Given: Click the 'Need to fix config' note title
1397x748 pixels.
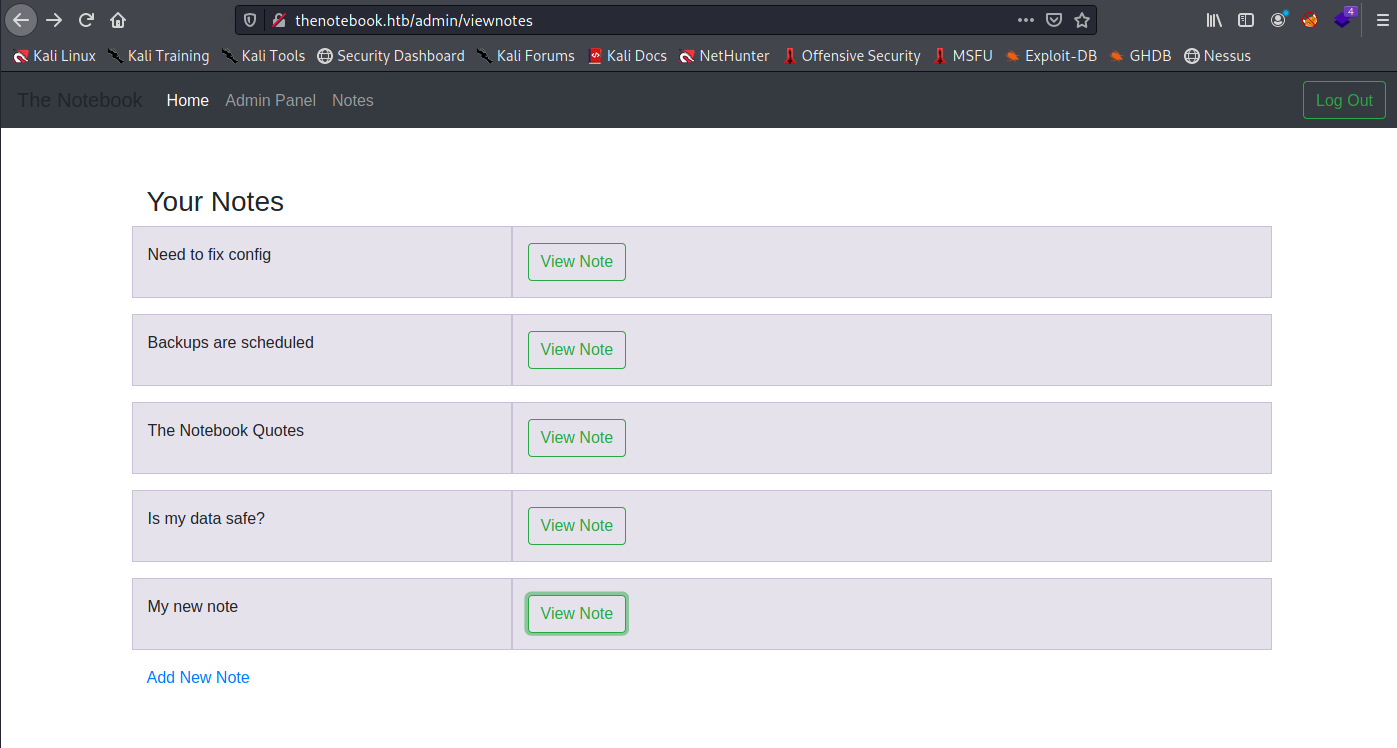Looking at the screenshot, I should [x=209, y=254].
